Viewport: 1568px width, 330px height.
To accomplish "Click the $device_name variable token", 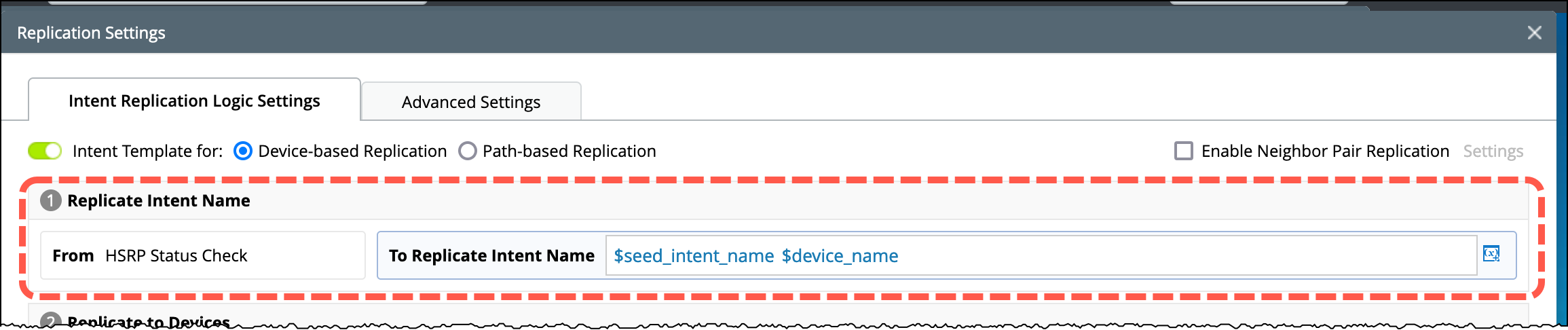I will coord(840,255).
